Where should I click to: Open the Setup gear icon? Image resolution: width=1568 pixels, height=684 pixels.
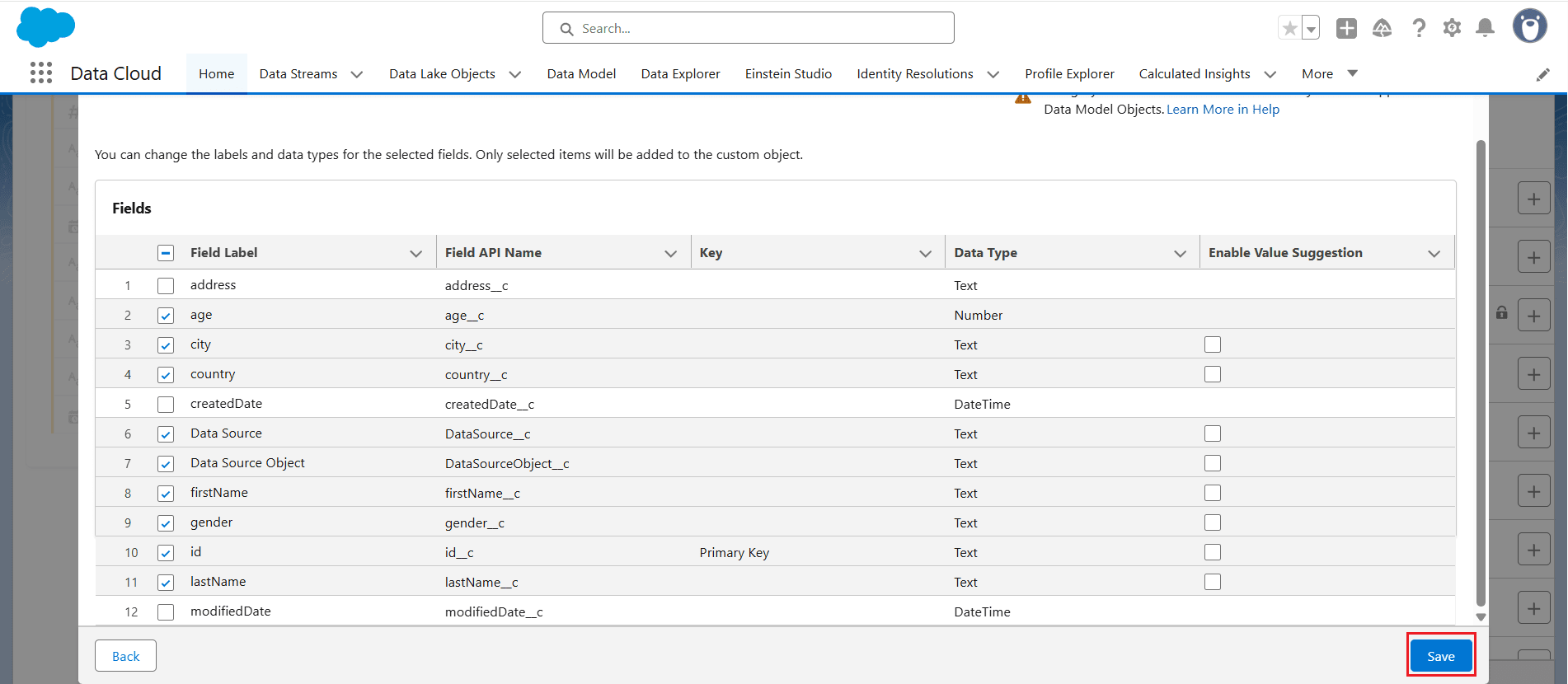1452,28
